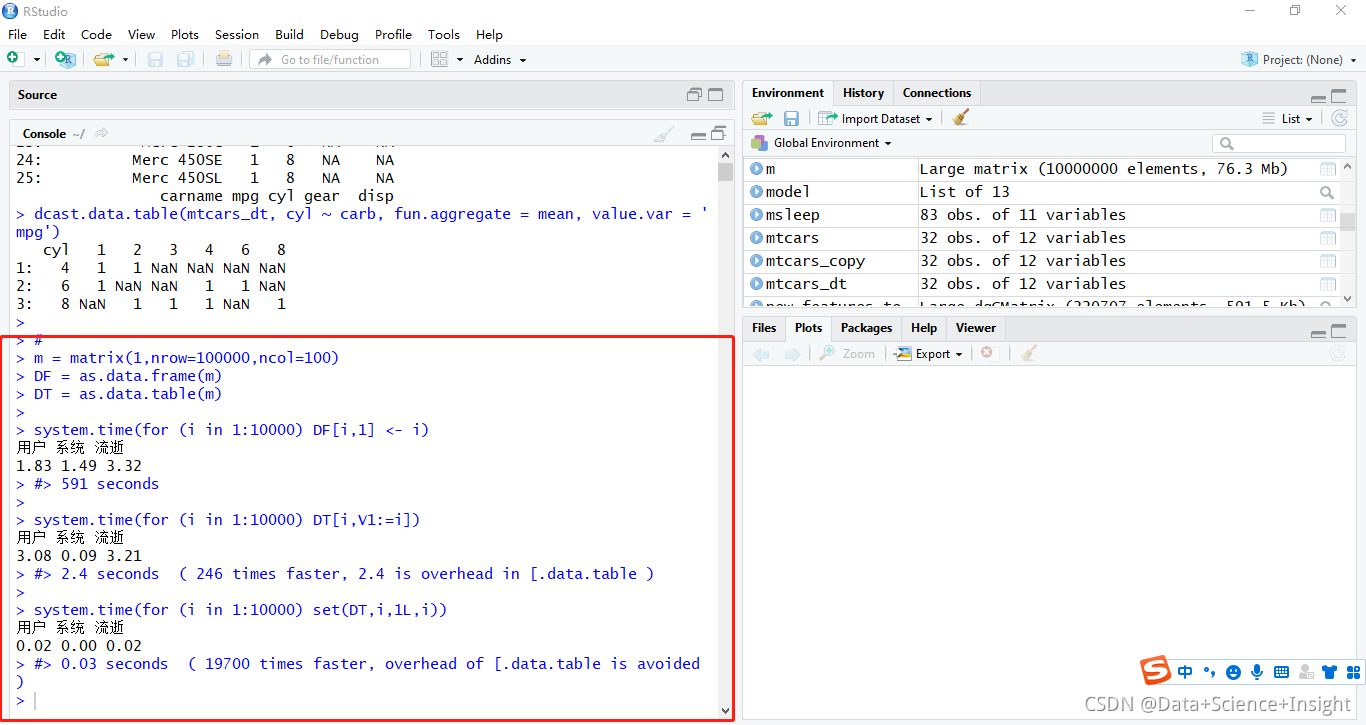This screenshot has width=1366, height=725.
Task: Switch to the History tab
Action: pos(863,93)
